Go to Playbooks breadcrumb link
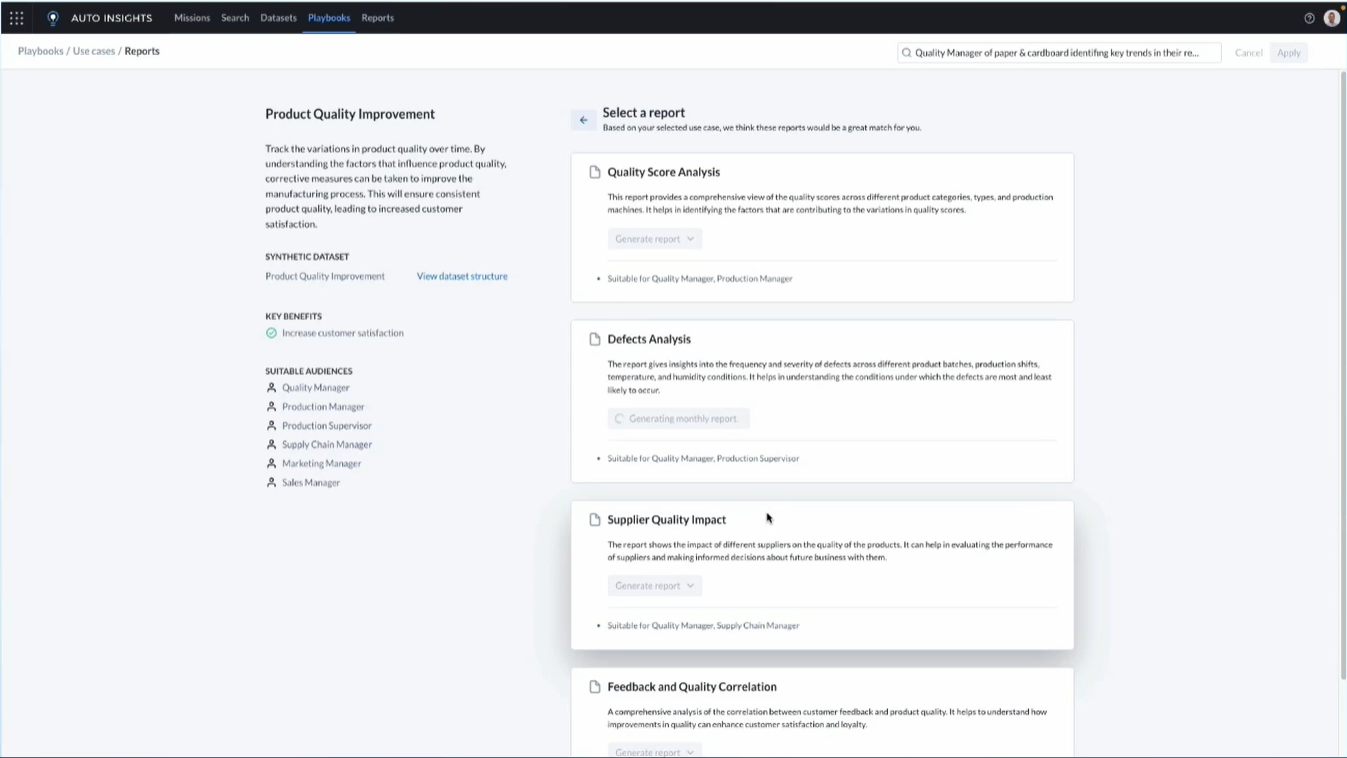This screenshot has width=1347, height=758. (41, 51)
